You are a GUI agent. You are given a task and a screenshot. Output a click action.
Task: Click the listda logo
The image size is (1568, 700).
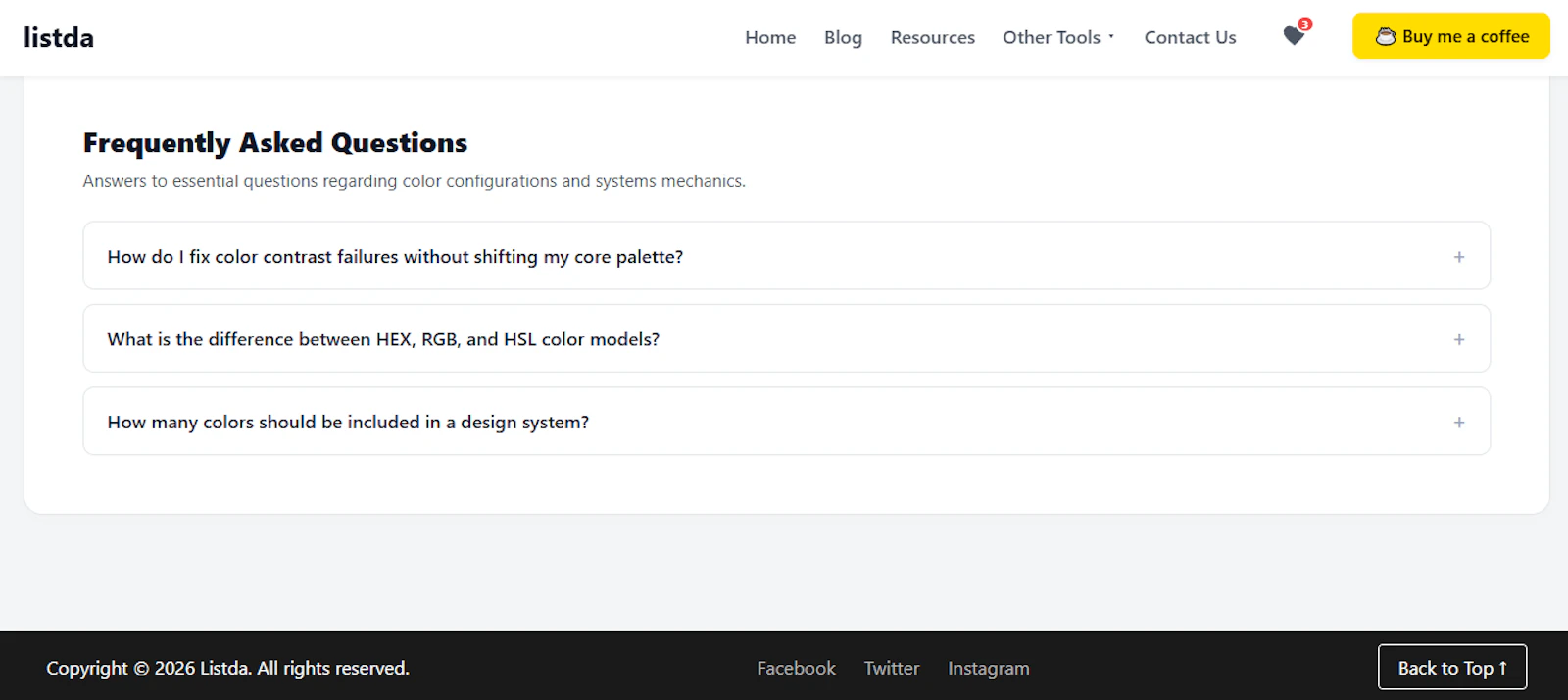pos(59,37)
